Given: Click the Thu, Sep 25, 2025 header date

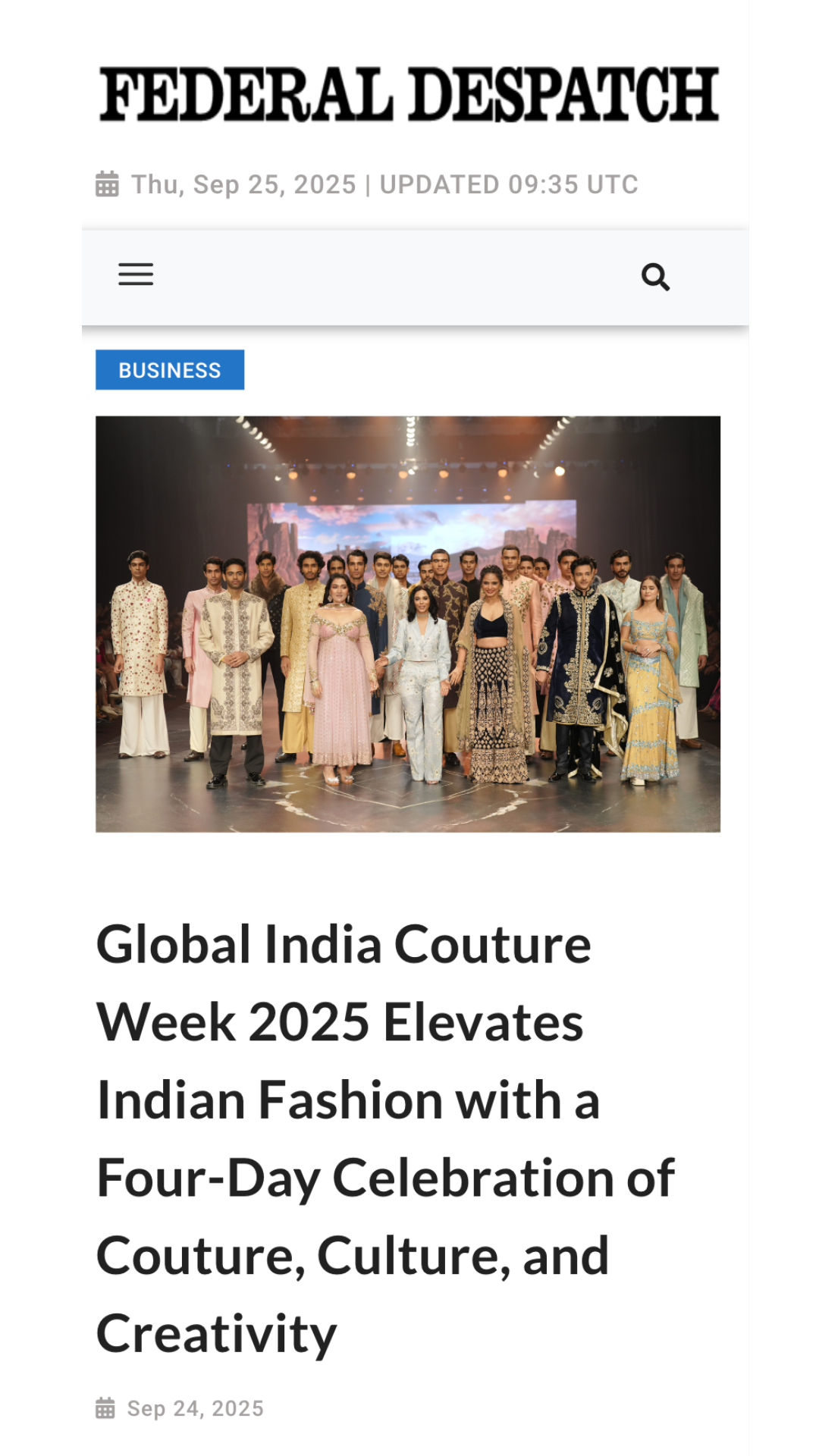Looking at the screenshot, I should 243,184.
